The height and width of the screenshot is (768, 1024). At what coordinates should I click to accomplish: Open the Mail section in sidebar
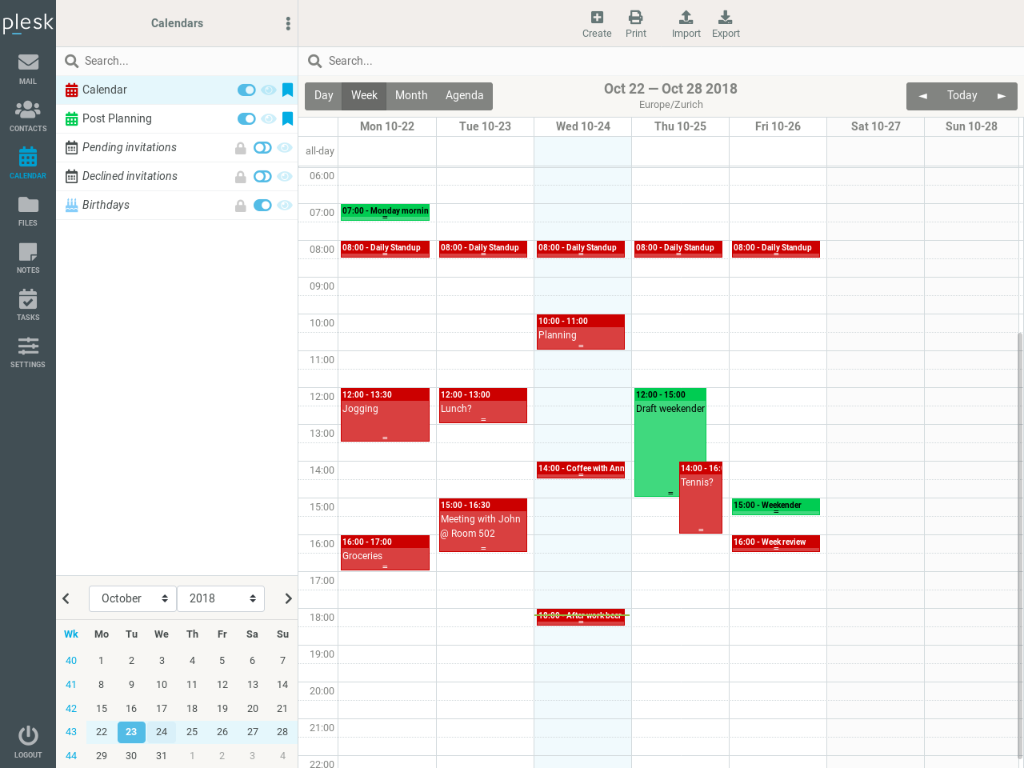[x=28, y=68]
